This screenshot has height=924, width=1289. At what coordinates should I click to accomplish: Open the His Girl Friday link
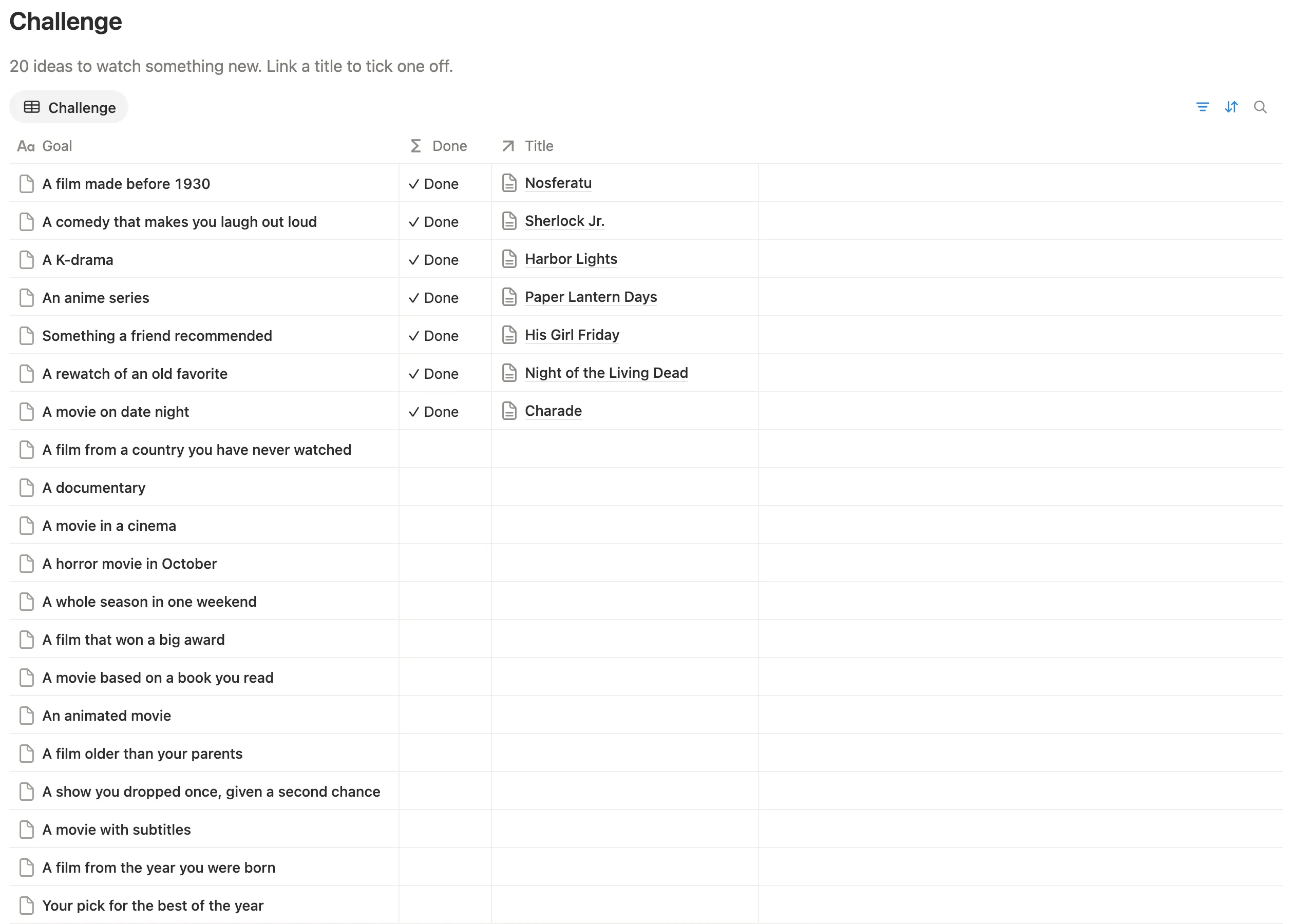[x=572, y=335]
